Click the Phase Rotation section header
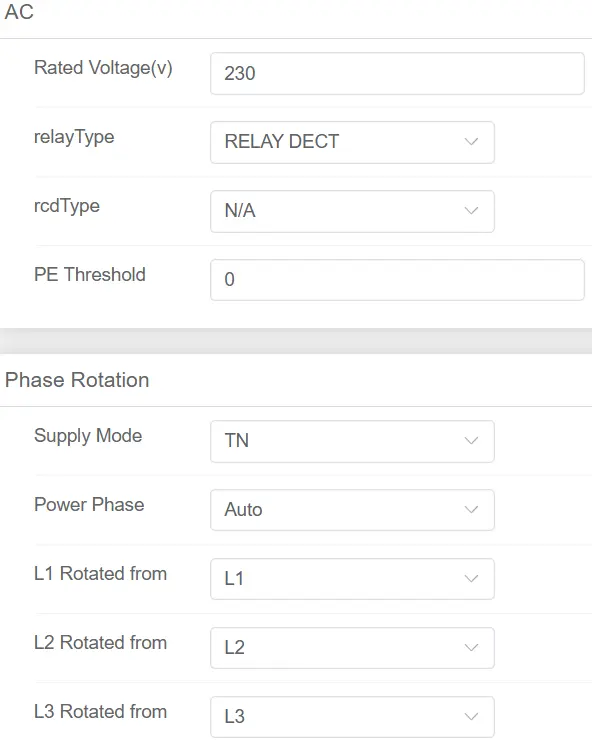 77,380
